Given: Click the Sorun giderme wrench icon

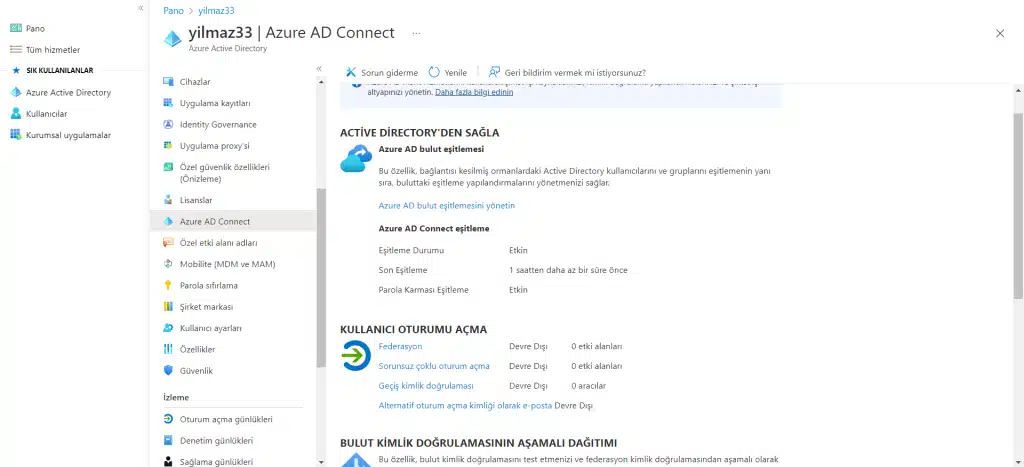Looking at the screenshot, I should [351, 73].
